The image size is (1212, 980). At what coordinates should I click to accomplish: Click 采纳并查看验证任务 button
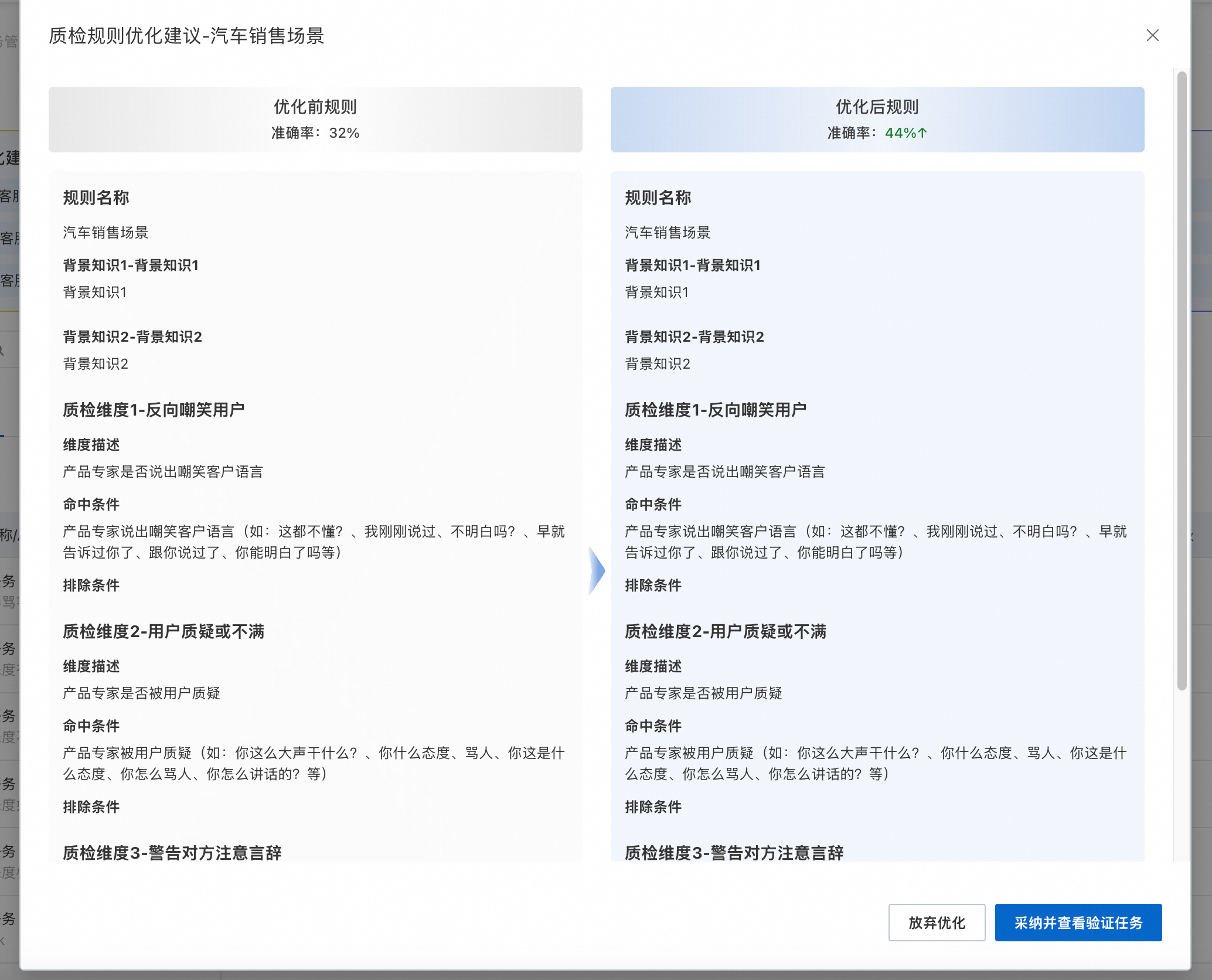(1078, 923)
